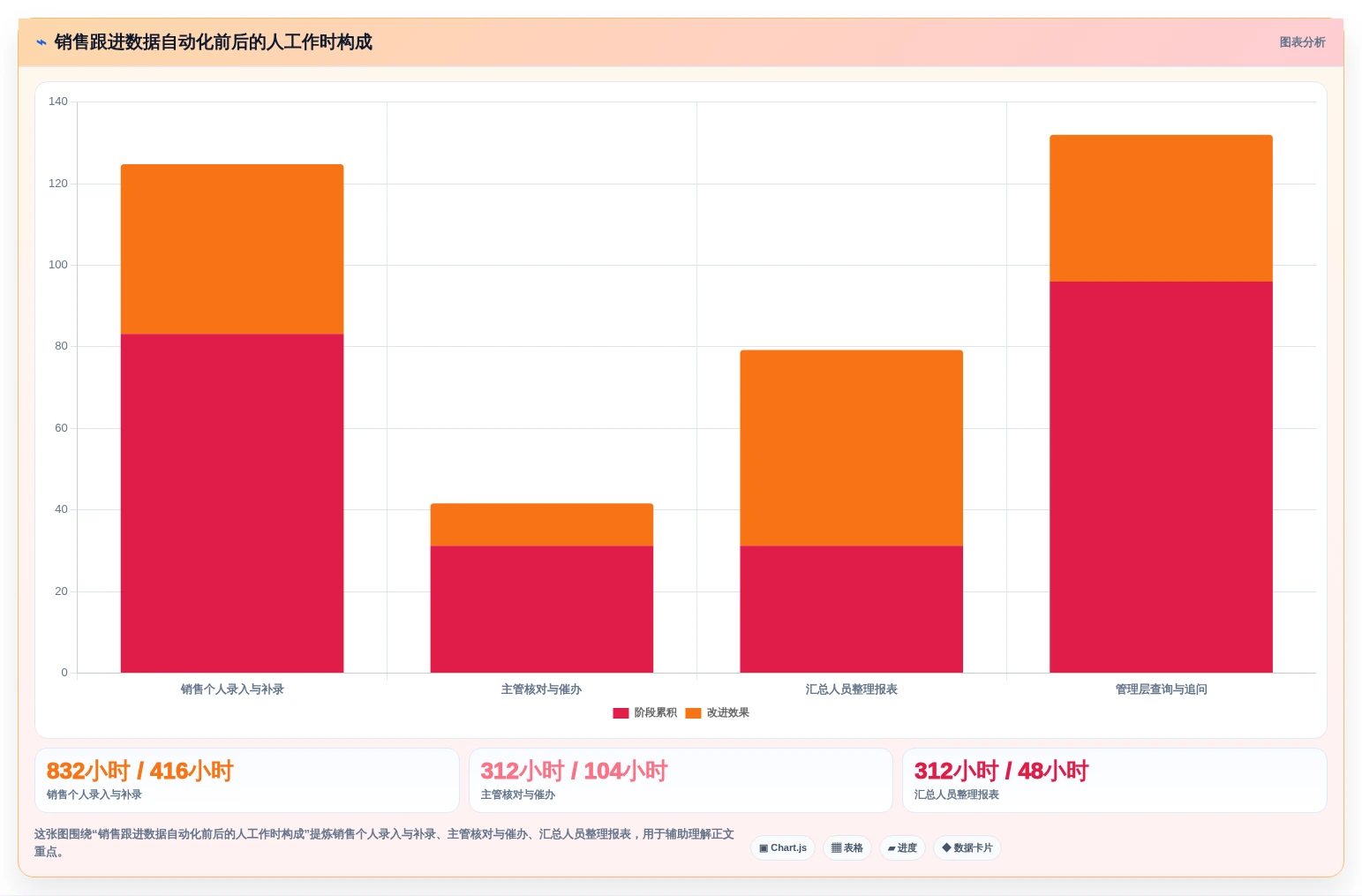
Task: Click the 阶段累积 legend label
Action: click(655, 713)
